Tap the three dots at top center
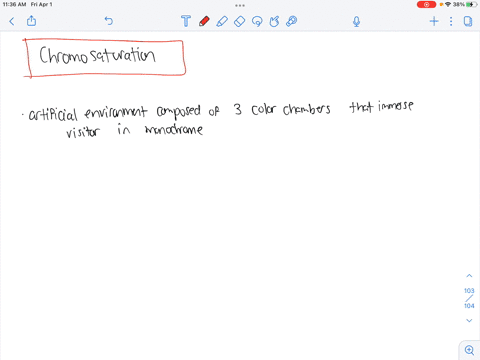The height and width of the screenshot is (360, 480). [240, 5]
